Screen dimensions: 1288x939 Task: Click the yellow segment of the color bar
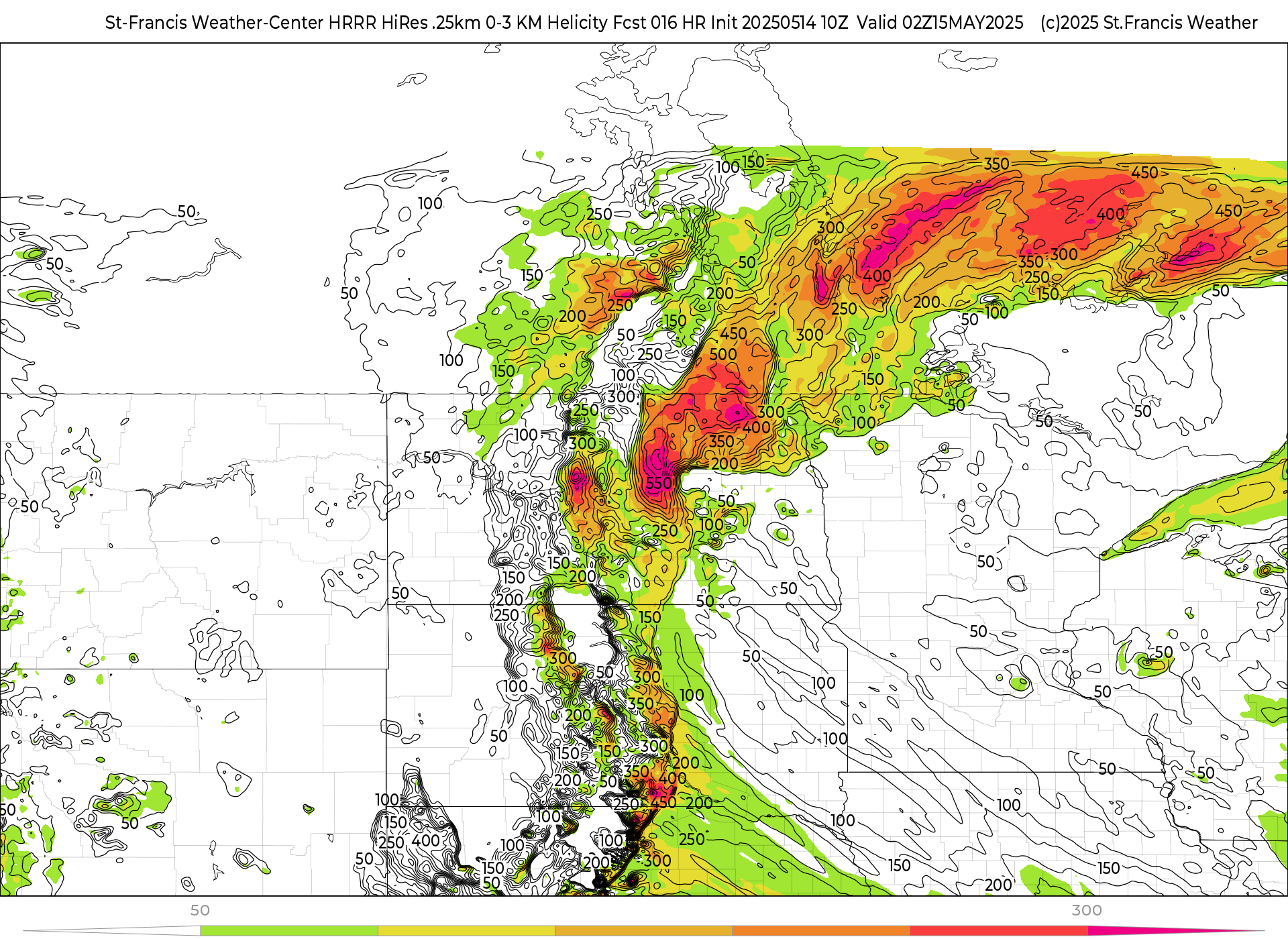[x=466, y=931]
